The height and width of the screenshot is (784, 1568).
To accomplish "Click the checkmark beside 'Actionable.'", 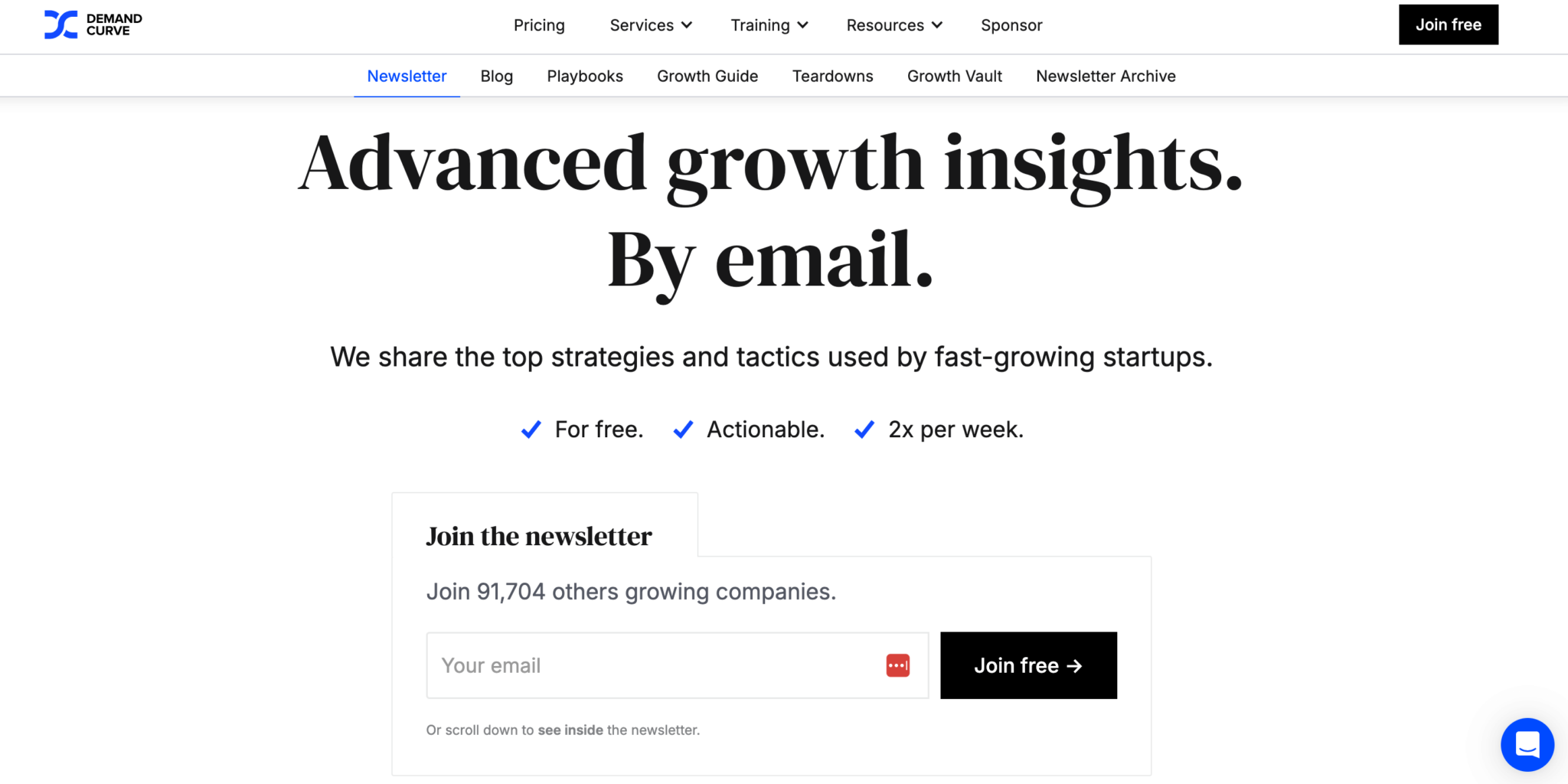I will (682, 429).
